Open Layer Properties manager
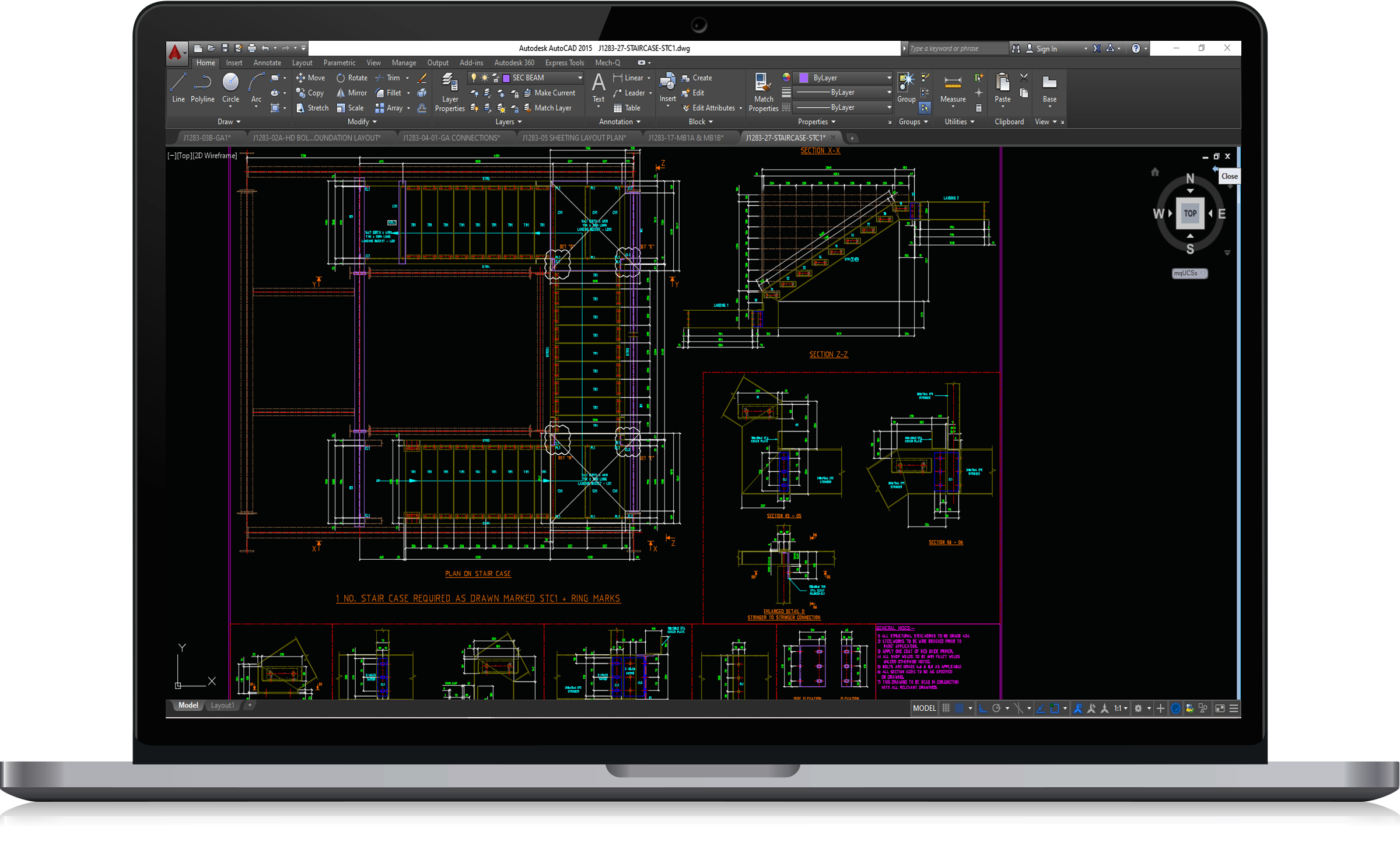Image resolution: width=1400 pixels, height=842 pixels. coord(450,92)
